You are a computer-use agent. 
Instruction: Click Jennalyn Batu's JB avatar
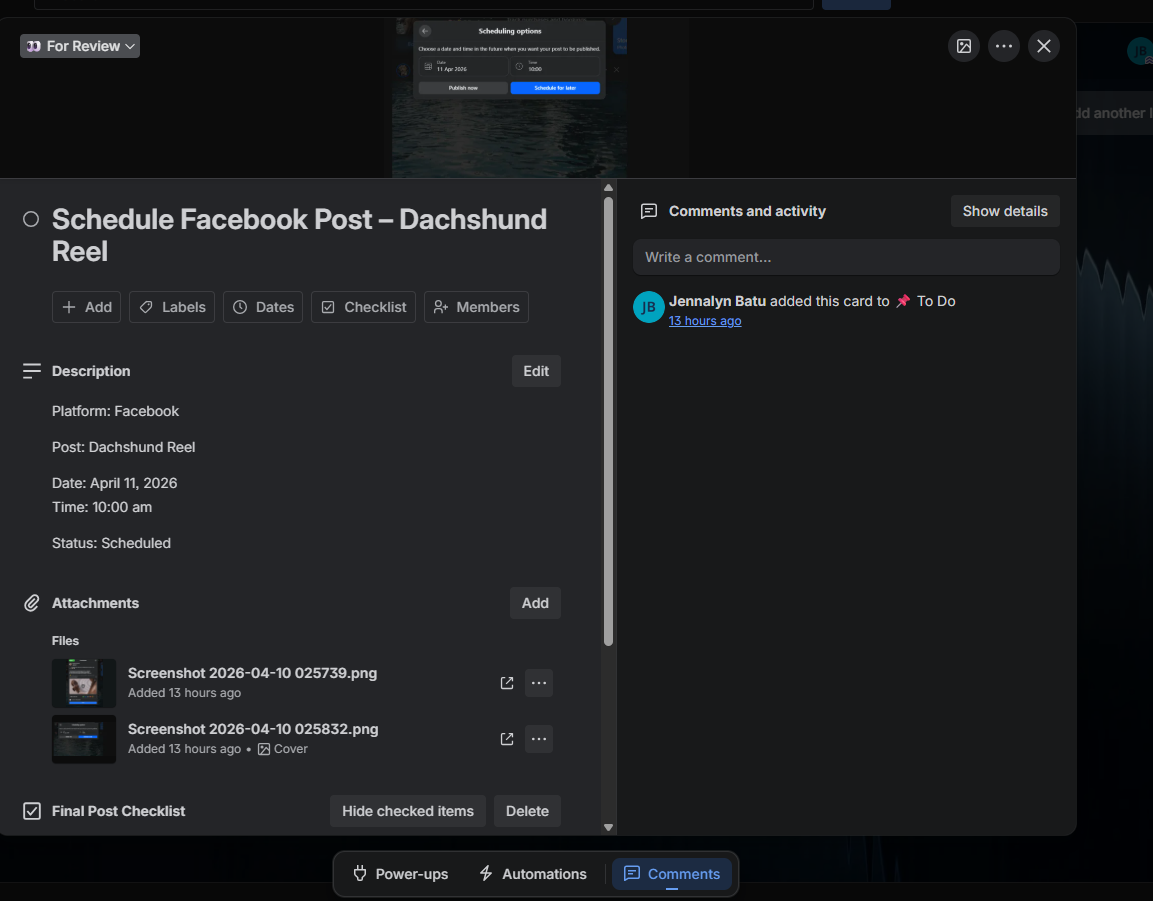coord(649,307)
